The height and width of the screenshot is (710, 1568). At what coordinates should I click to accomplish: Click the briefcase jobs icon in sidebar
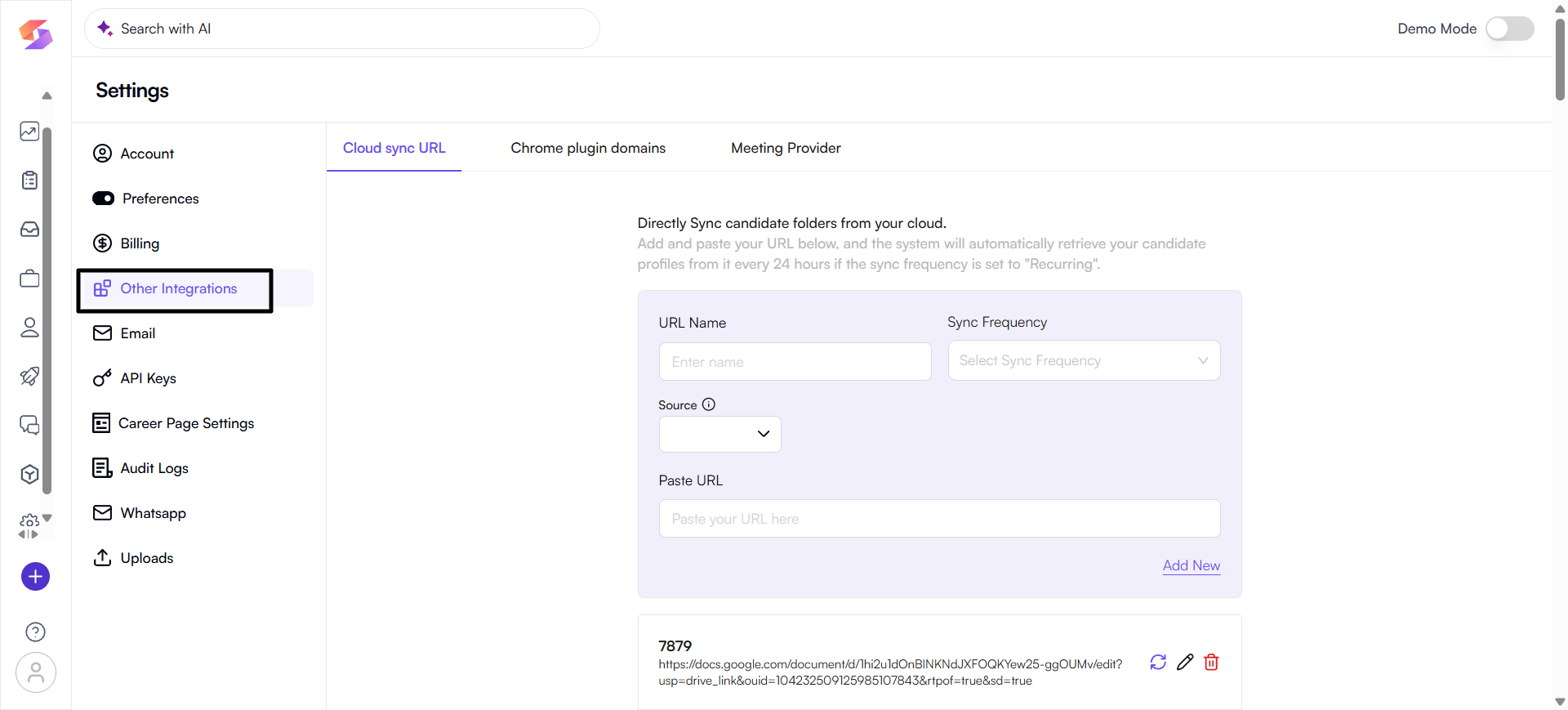[x=29, y=279]
